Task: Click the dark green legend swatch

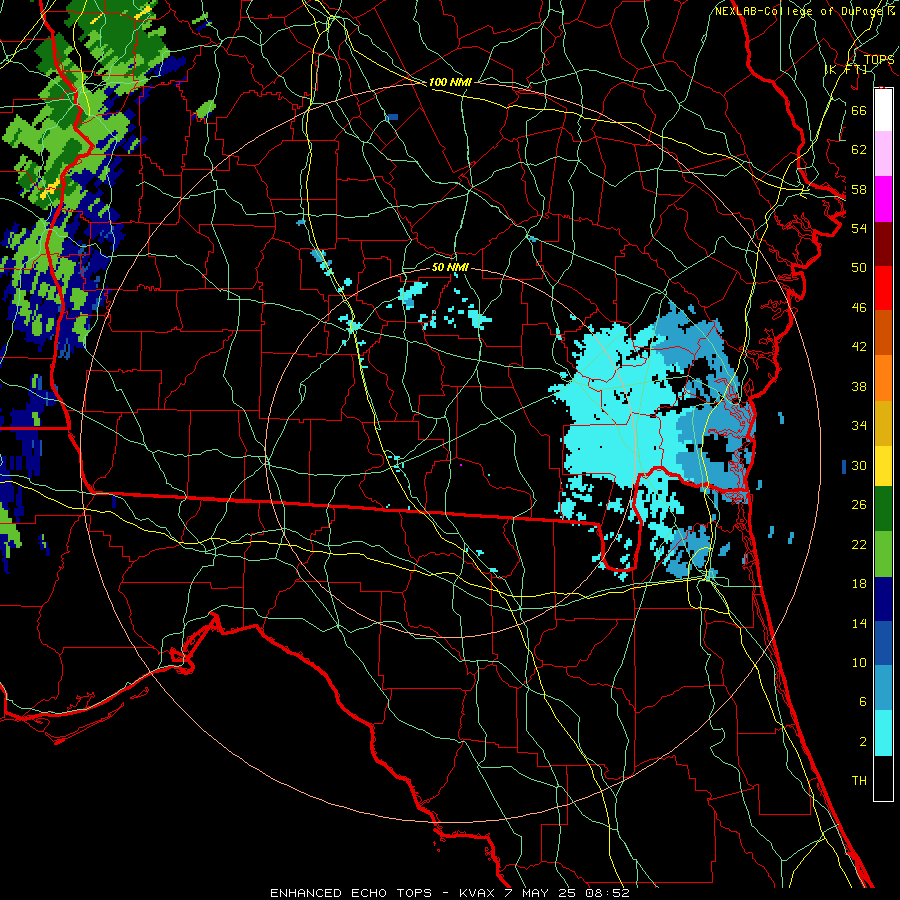Action: 883,509
